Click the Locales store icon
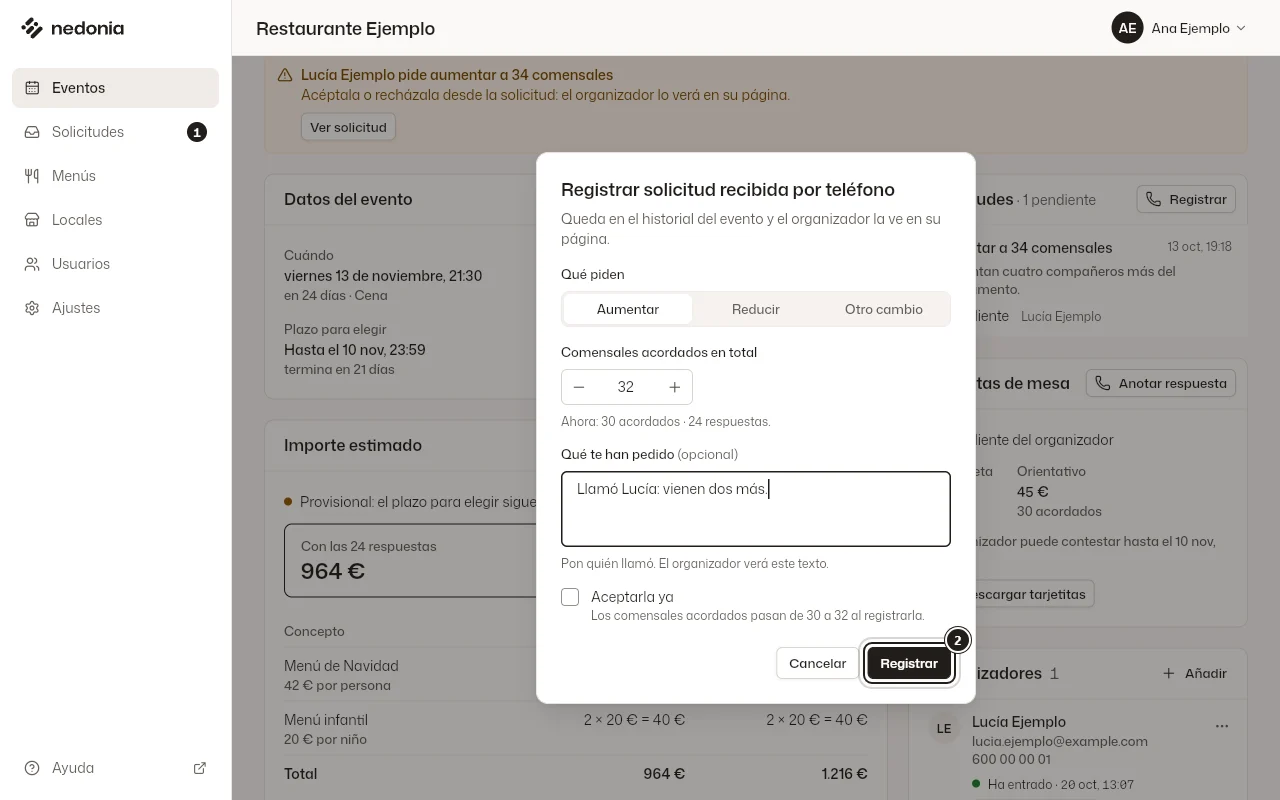Screen dimensions: 1280x800 32,220
